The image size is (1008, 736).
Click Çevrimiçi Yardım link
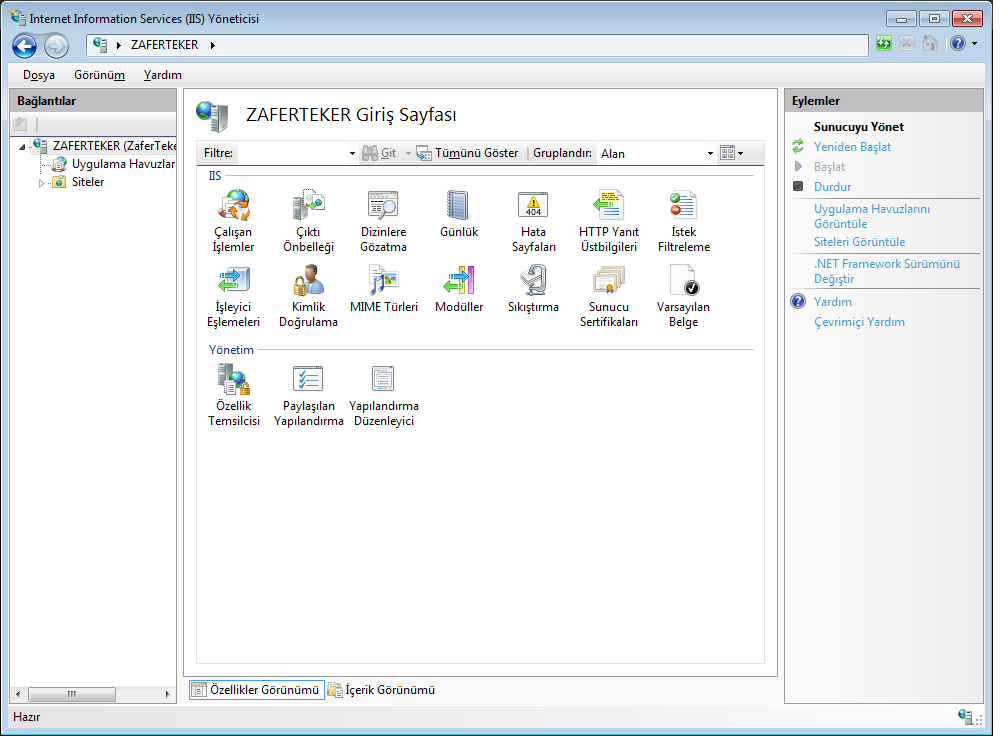859,322
